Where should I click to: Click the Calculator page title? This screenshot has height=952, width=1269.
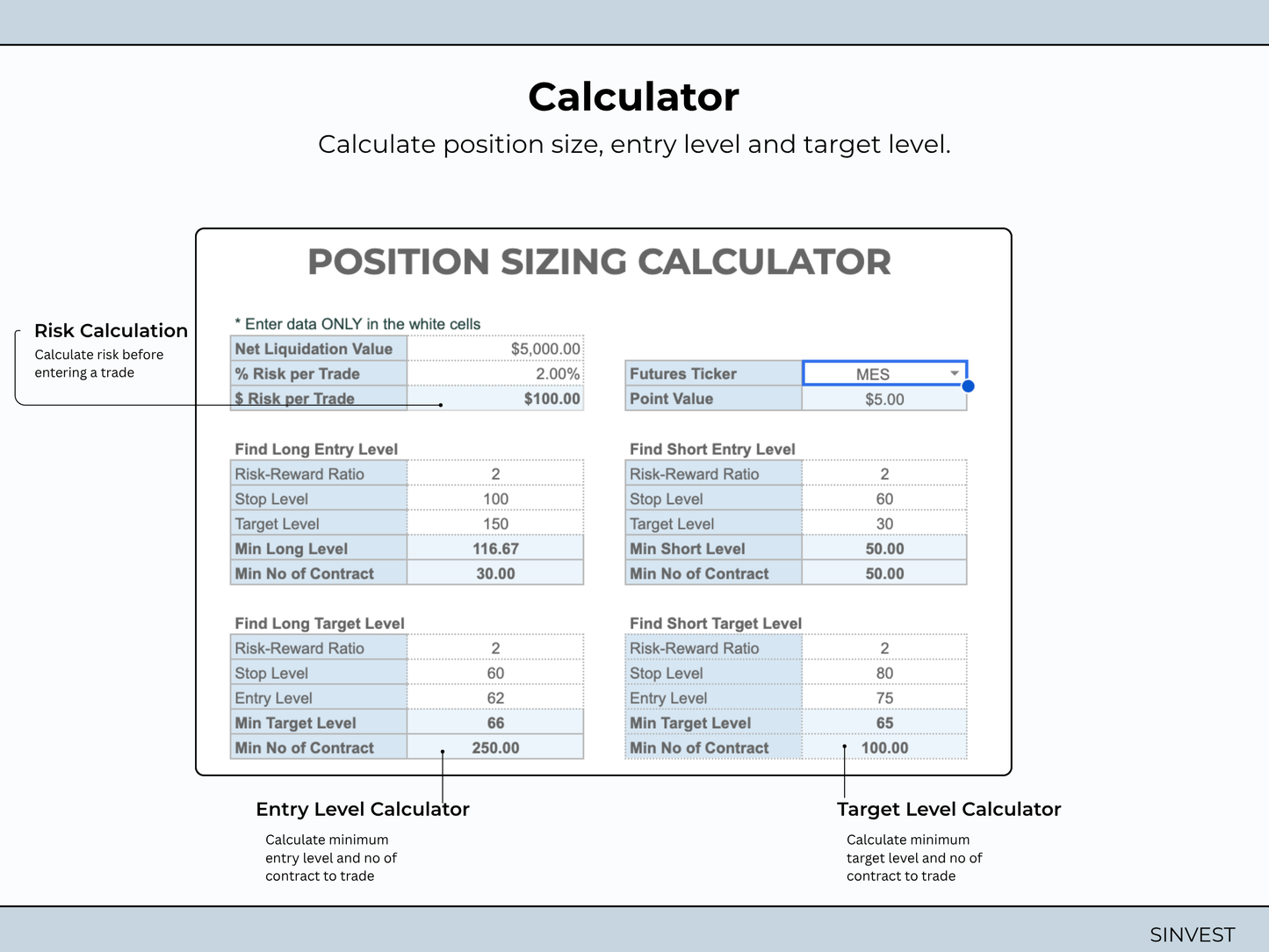(634, 97)
